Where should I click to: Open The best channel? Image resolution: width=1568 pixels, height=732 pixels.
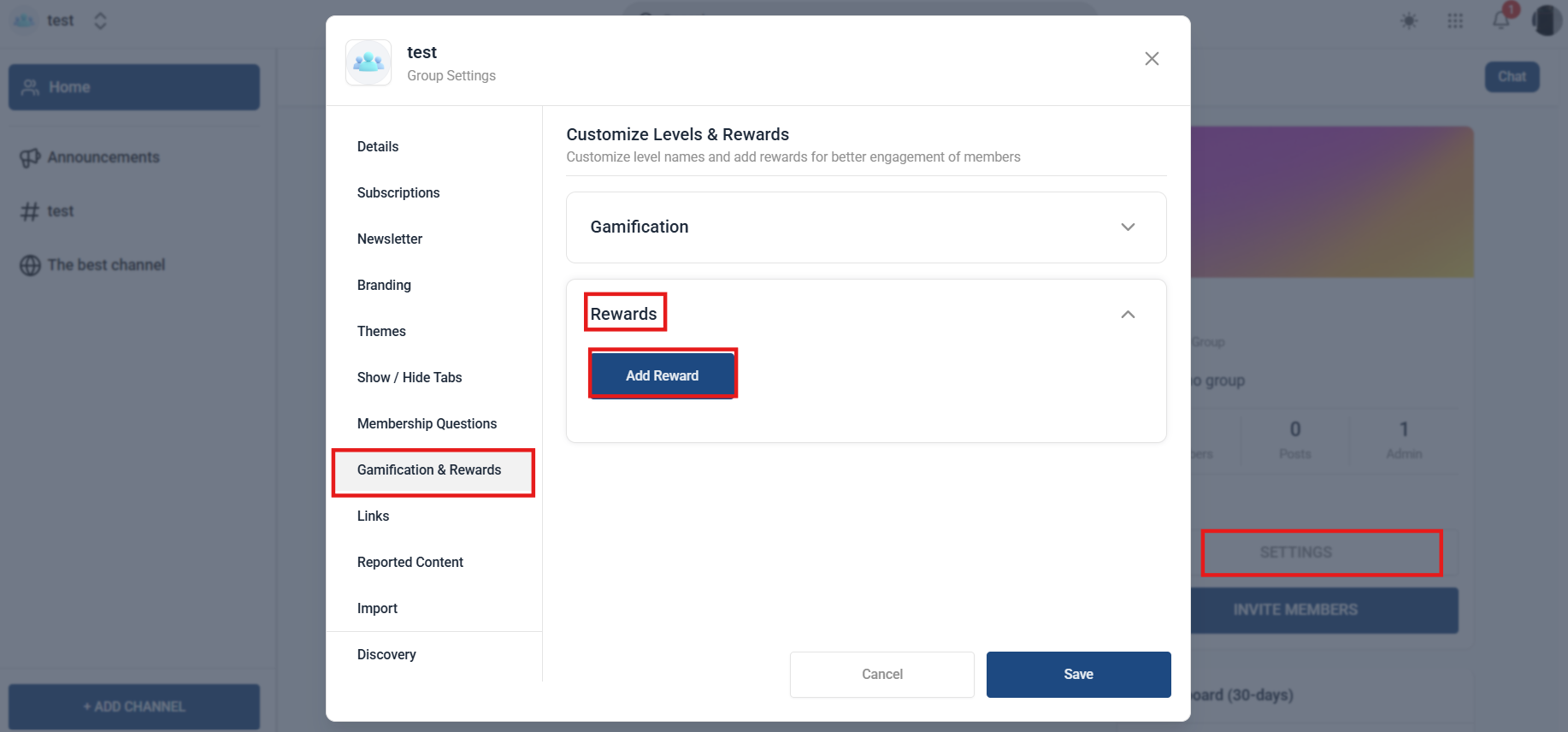coord(106,265)
